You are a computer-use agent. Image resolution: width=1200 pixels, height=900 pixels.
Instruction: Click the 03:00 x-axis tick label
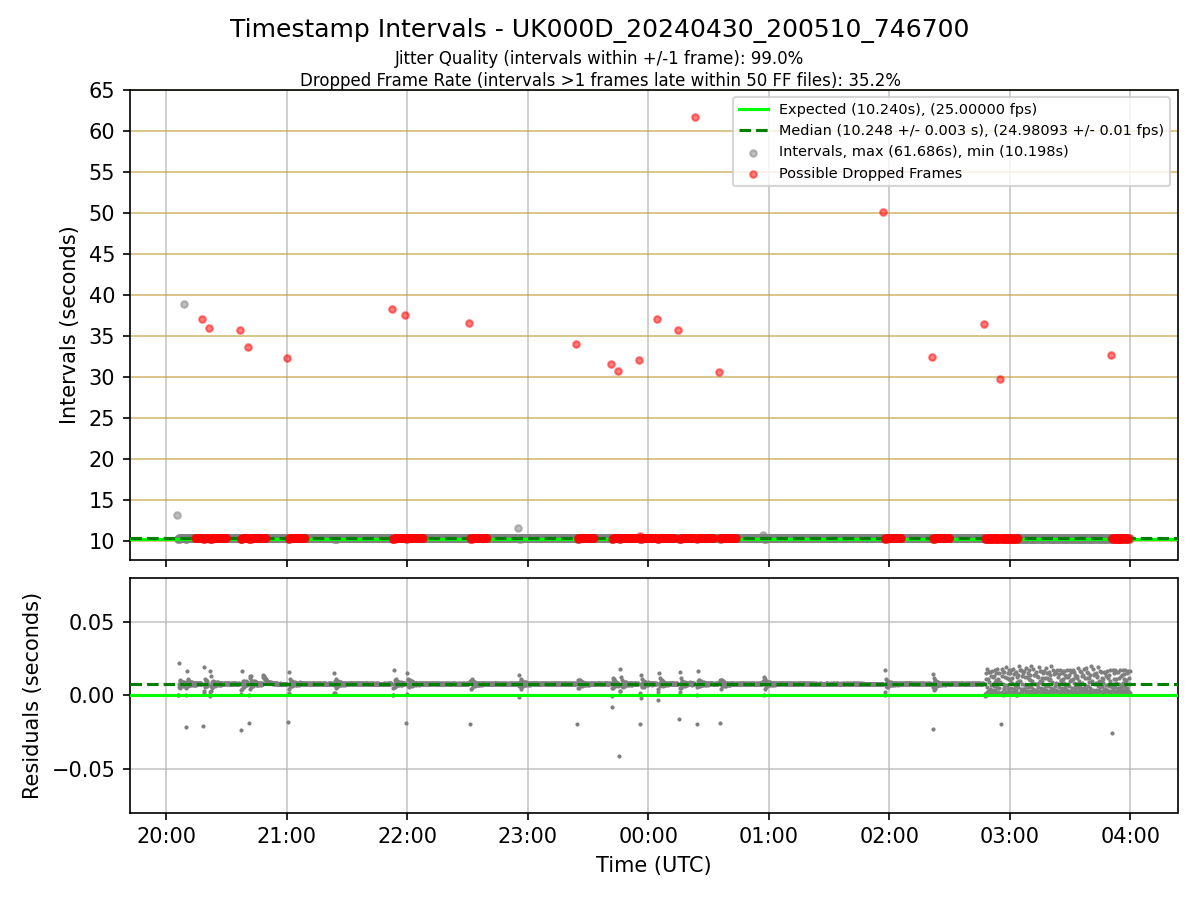click(1010, 836)
